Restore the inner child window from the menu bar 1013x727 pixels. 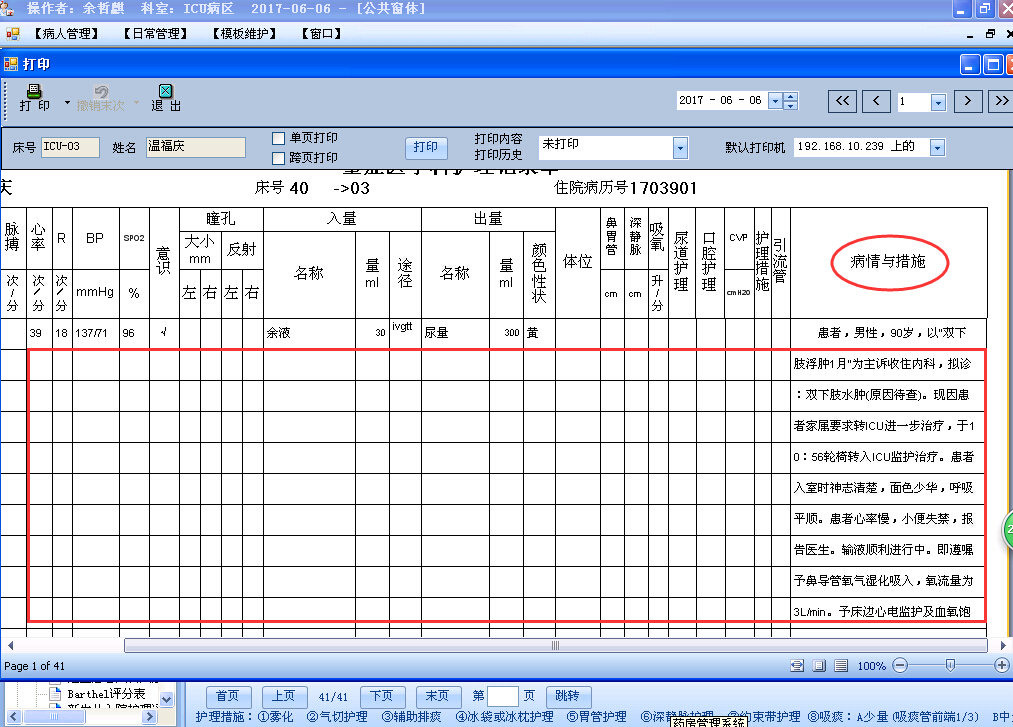coord(990,34)
